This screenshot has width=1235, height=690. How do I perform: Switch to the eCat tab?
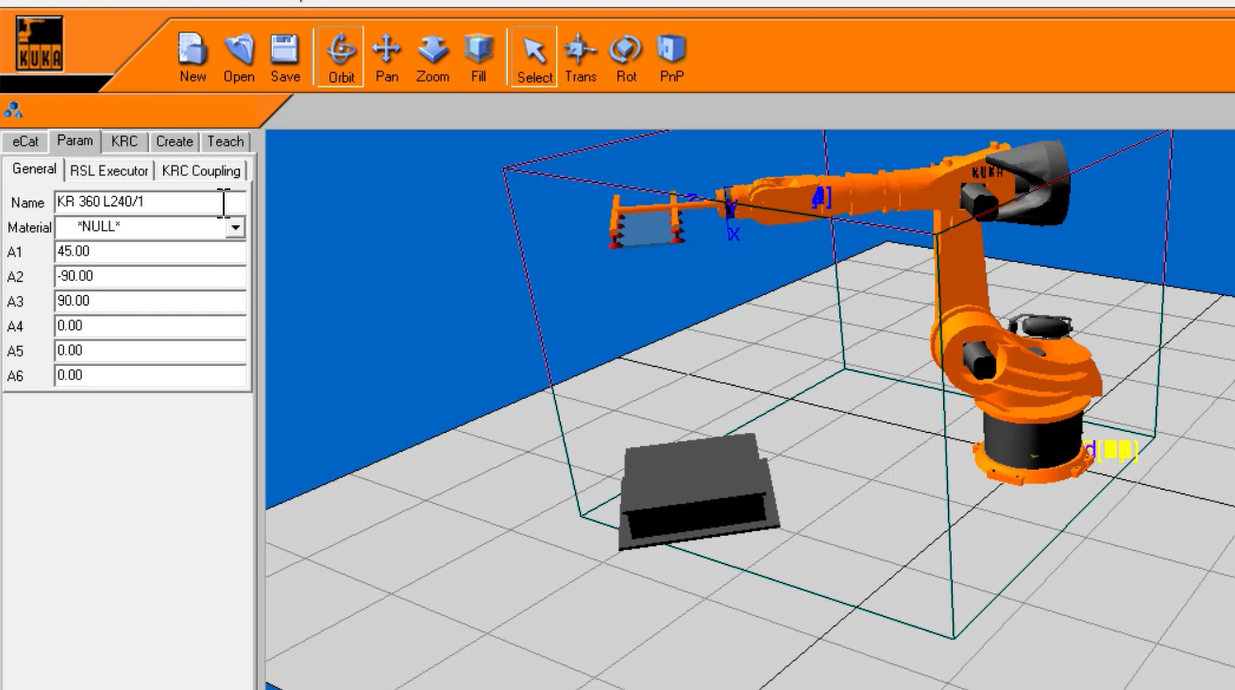point(26,142)
